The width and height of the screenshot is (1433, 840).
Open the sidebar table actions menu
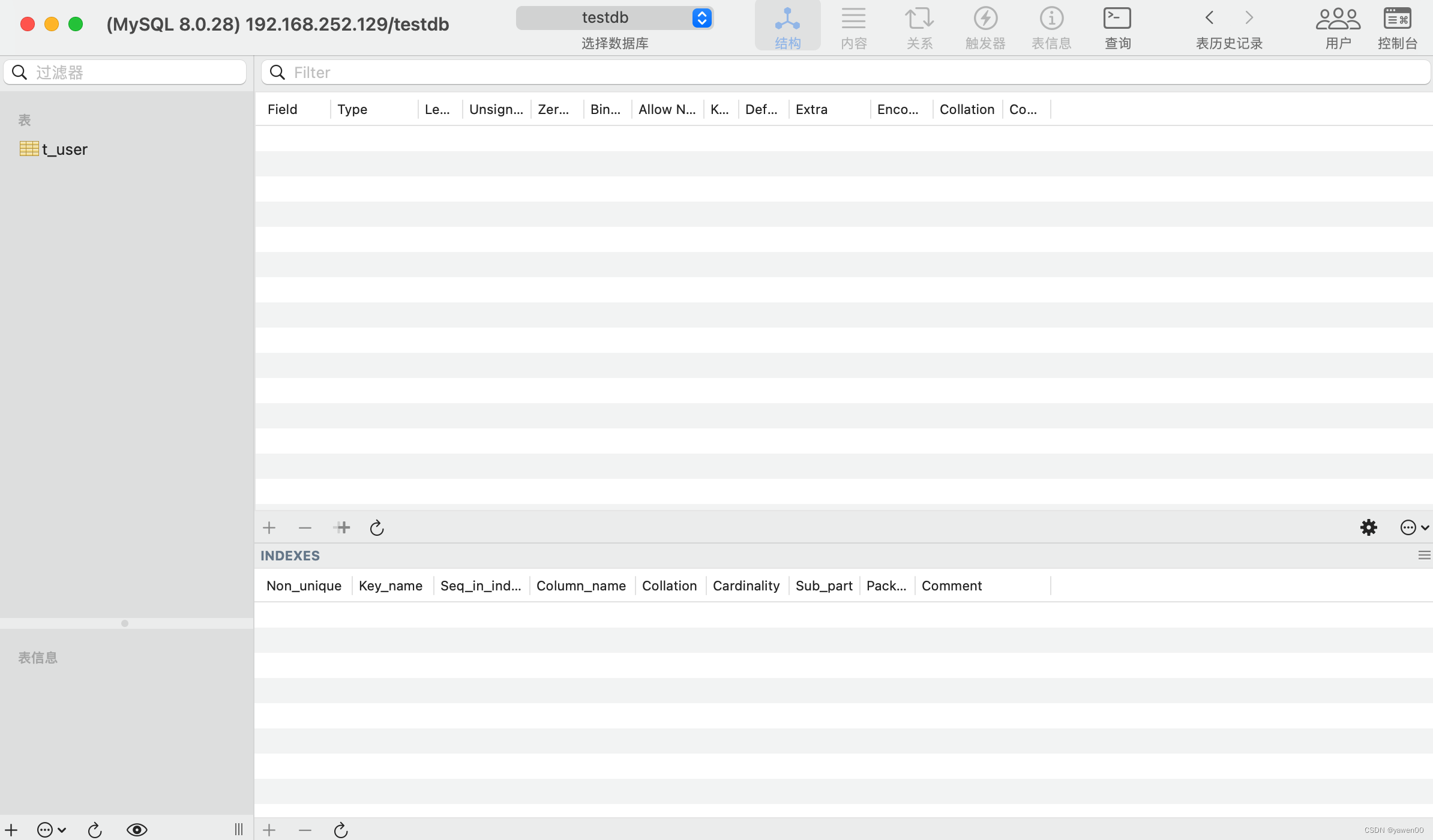pyautogui.click(x=51, y=830)
